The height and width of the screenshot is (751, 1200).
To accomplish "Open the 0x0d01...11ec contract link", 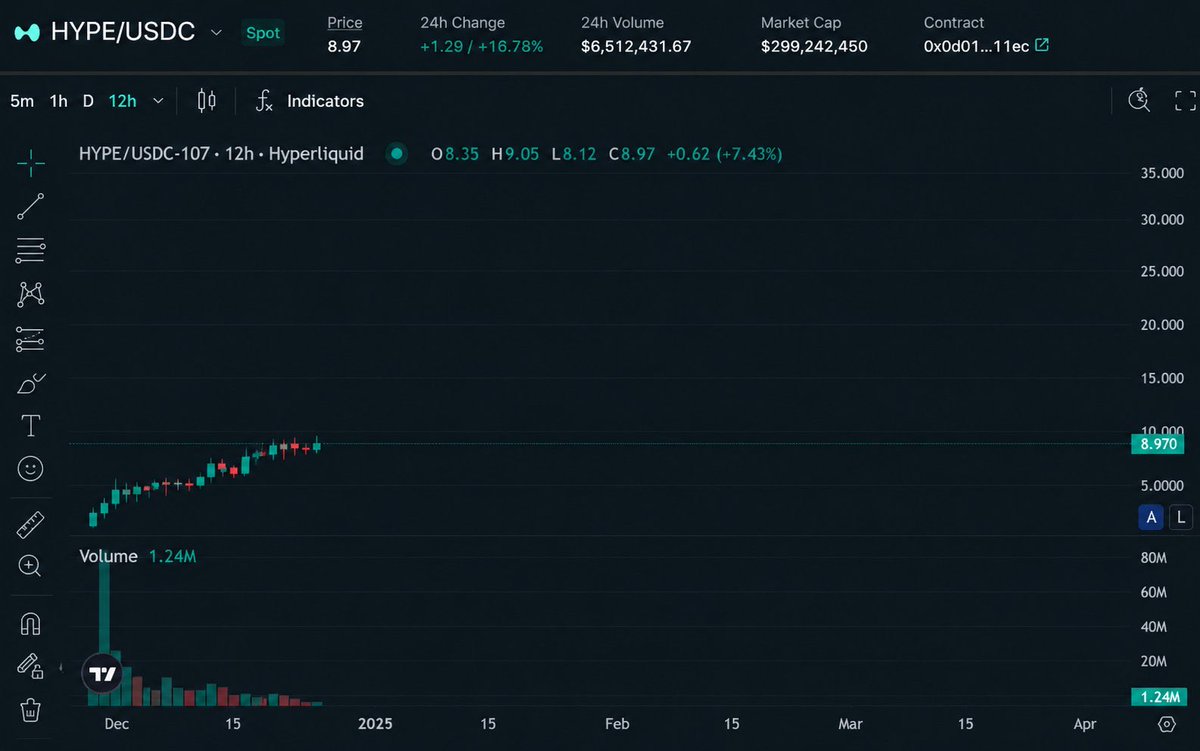I will tap(977, 46).
